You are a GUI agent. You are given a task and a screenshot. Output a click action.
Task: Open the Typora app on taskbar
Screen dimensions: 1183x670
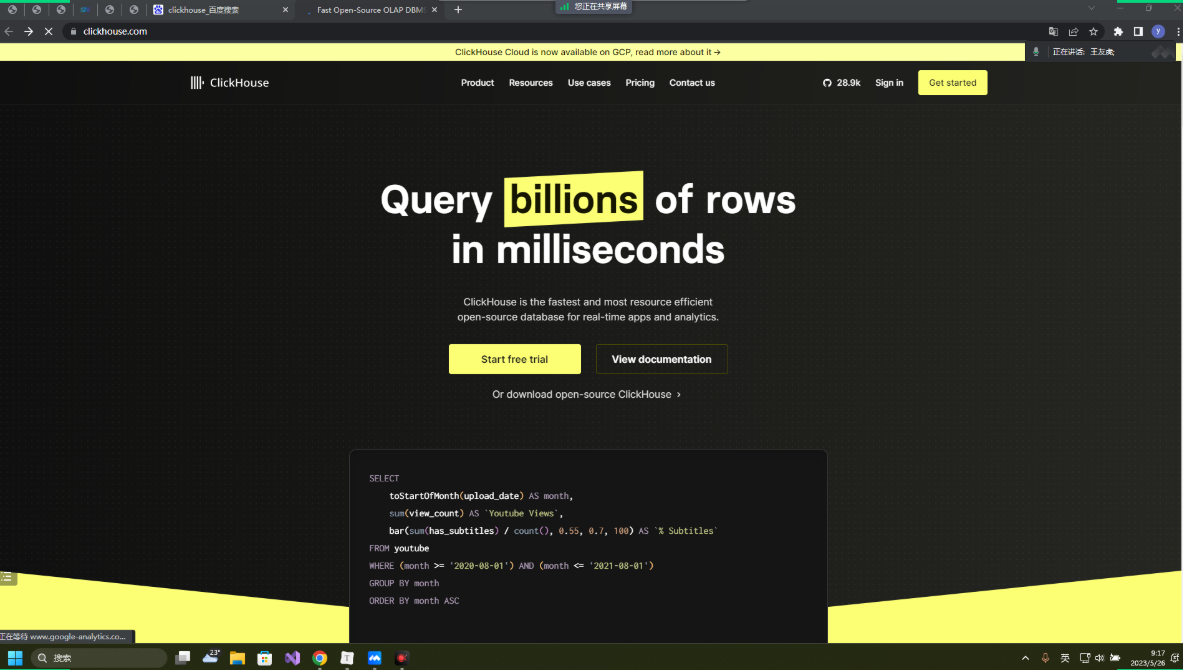click(x=347, y=658)
